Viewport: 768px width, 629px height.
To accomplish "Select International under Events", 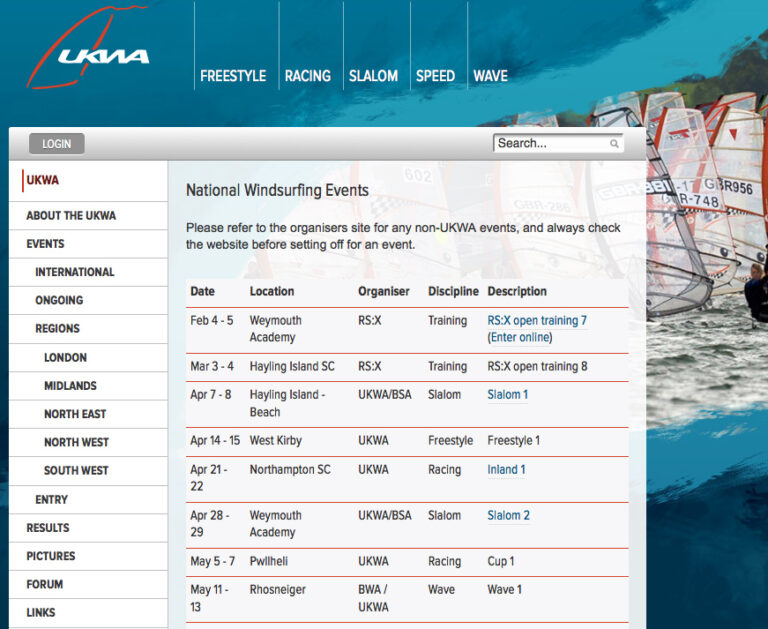I will click(74, 272).
